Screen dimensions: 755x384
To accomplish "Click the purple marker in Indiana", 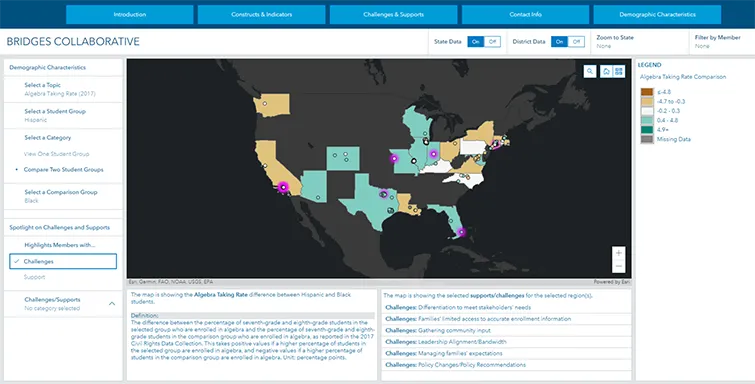I will tap(433, 154).
